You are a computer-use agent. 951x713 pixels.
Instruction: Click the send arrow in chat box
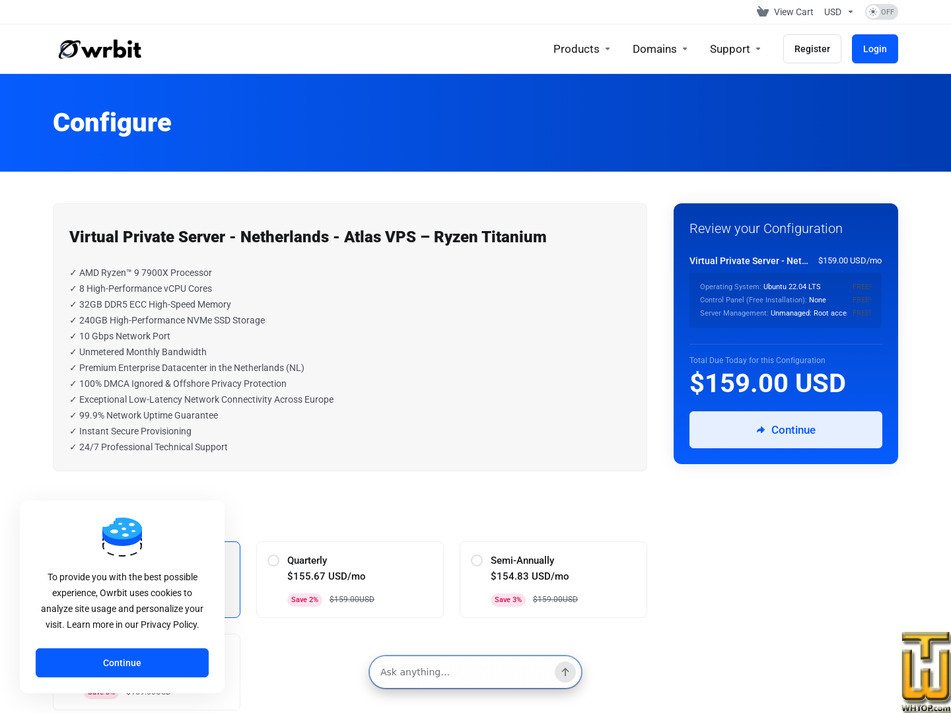[565, 672]
